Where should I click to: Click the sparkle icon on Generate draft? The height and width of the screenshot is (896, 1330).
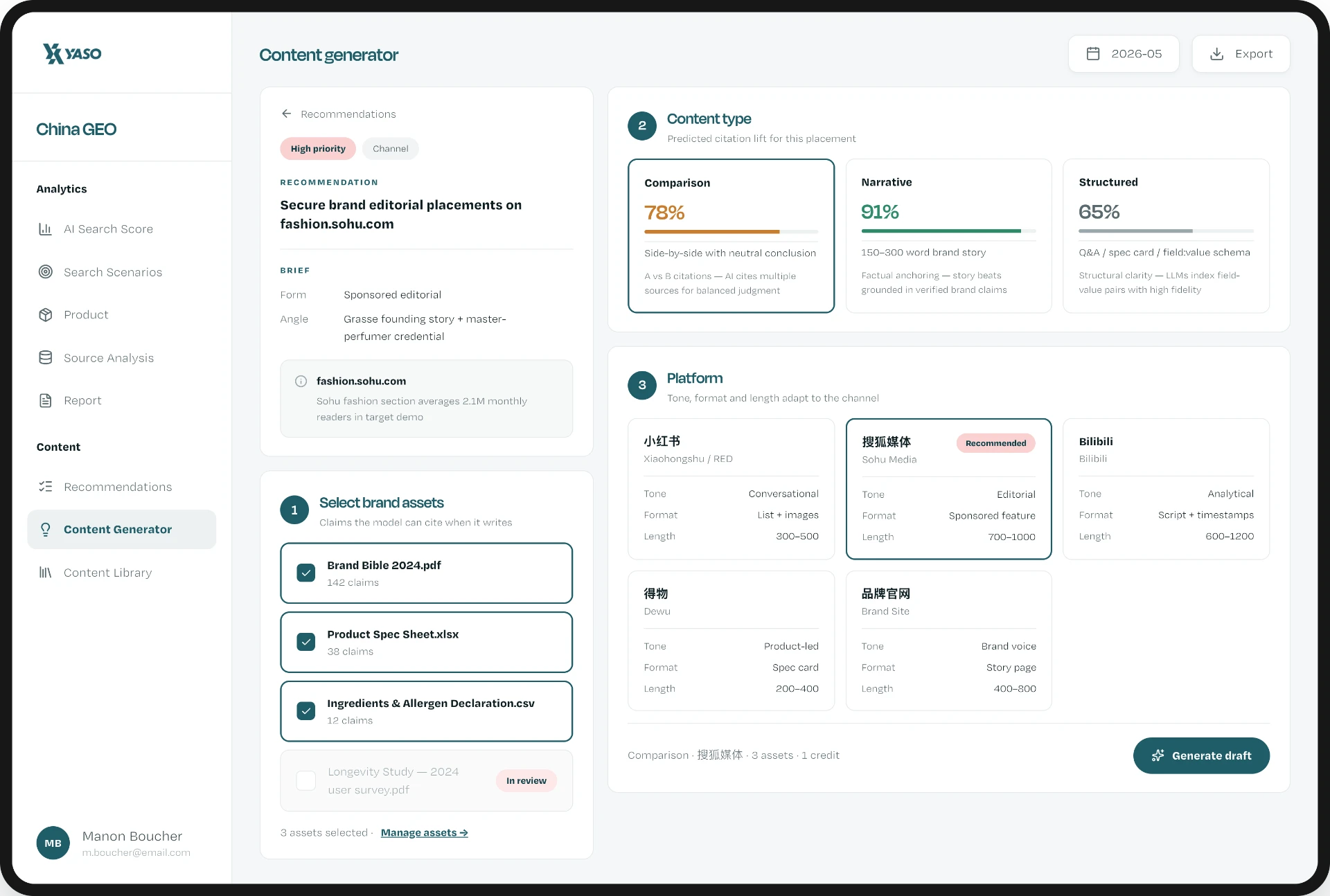(x=1158, y=755)
